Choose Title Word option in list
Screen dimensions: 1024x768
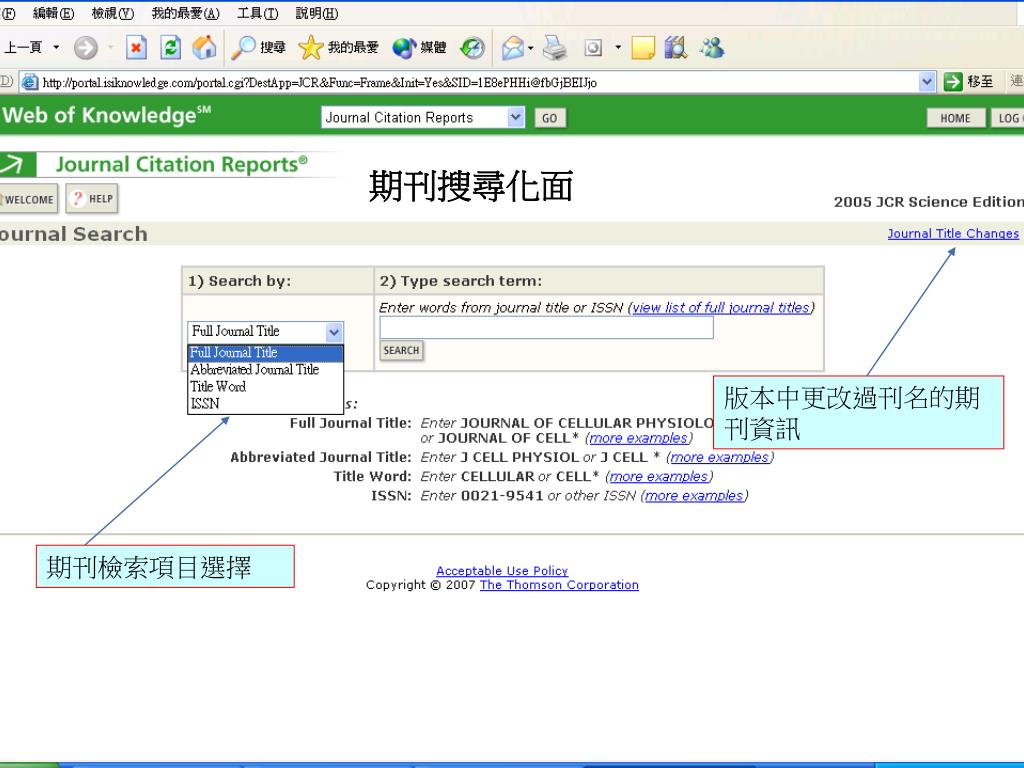tap(265, 387)
